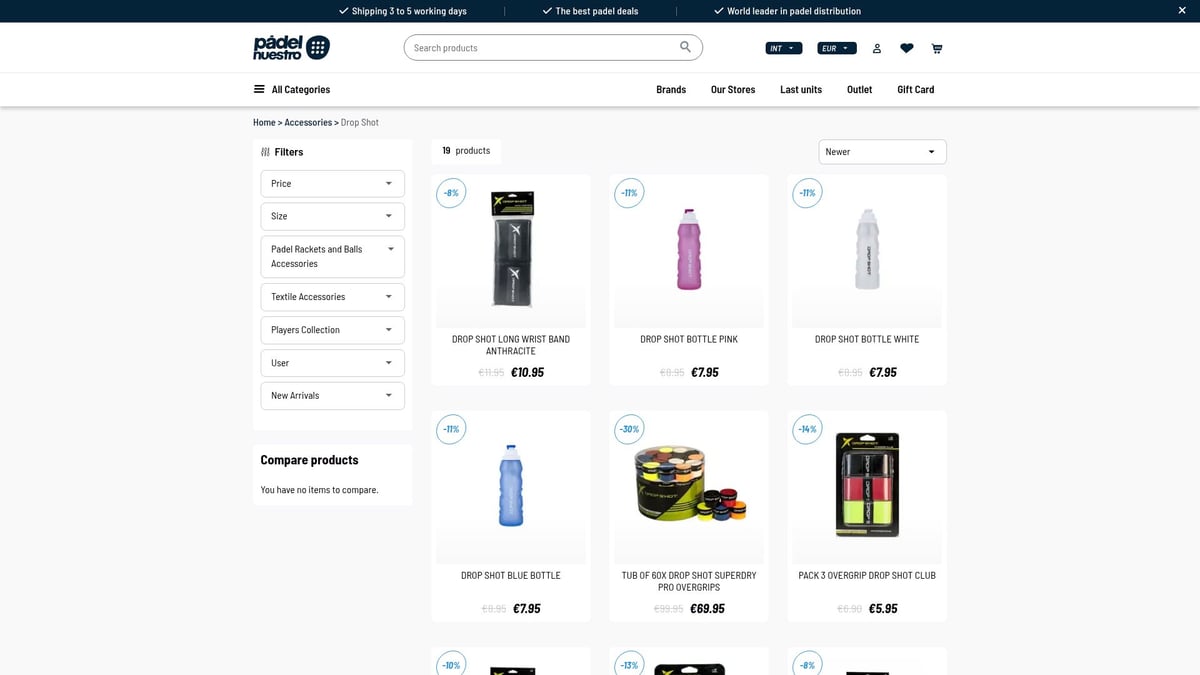The image size is (1200, 675).
Task: Open the EUR currency selector
Action: [x=836, y=47]
